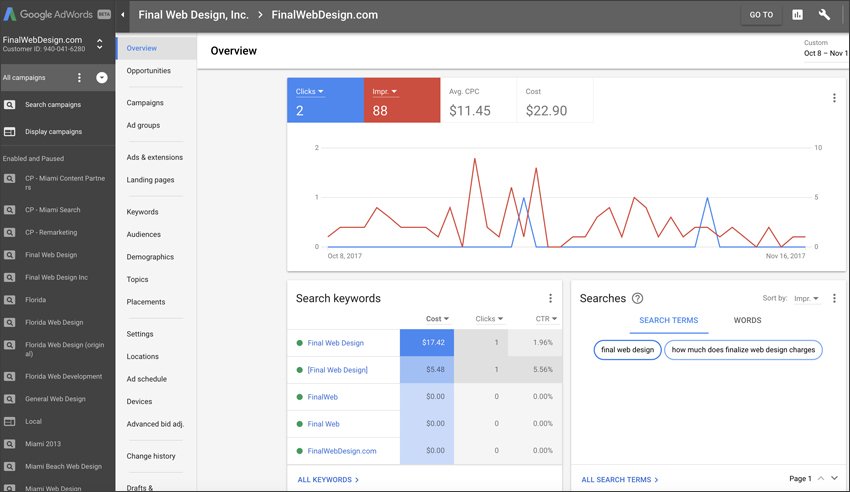Open the Searches card three-dot menu
Viewport: 850px width, 492px height.
pos(834,298)
